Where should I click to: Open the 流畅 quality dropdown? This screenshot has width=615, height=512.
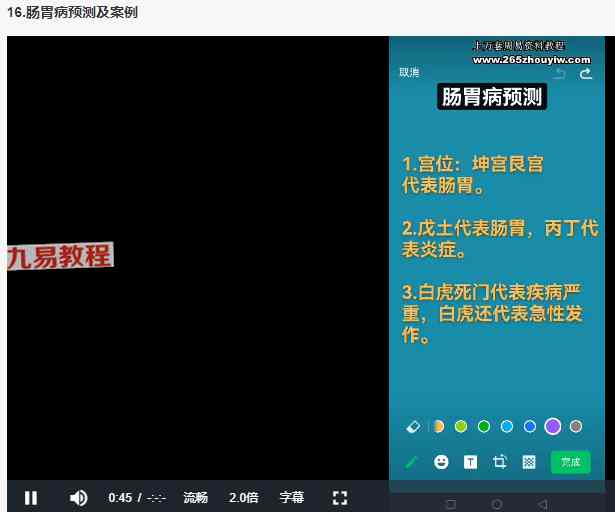click(x=195, y=497)
